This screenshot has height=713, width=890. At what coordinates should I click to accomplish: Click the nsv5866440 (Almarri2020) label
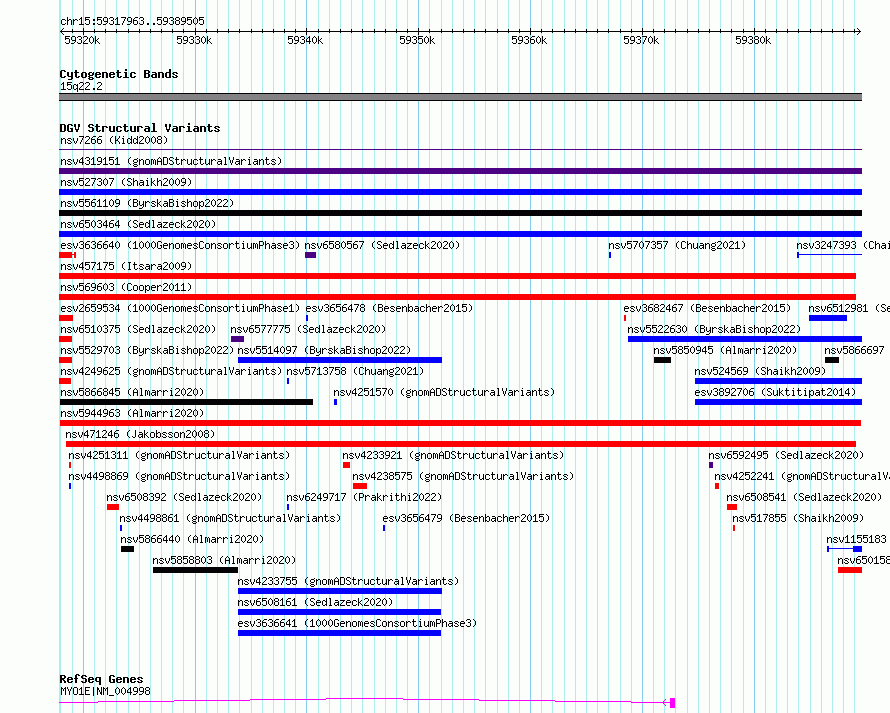pyautogui.click(x=192, y=539)
